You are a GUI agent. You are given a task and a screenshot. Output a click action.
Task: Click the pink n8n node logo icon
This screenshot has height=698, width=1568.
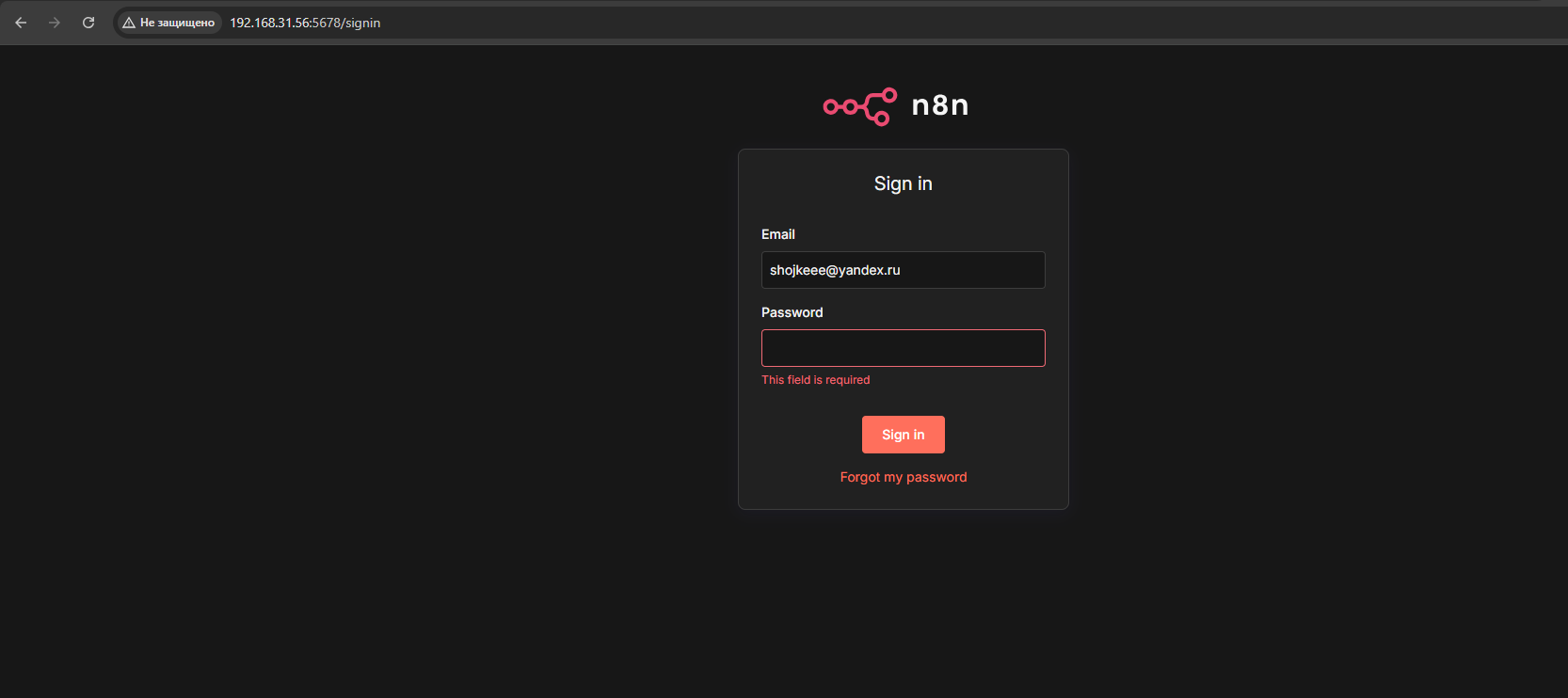coord(859,106)
